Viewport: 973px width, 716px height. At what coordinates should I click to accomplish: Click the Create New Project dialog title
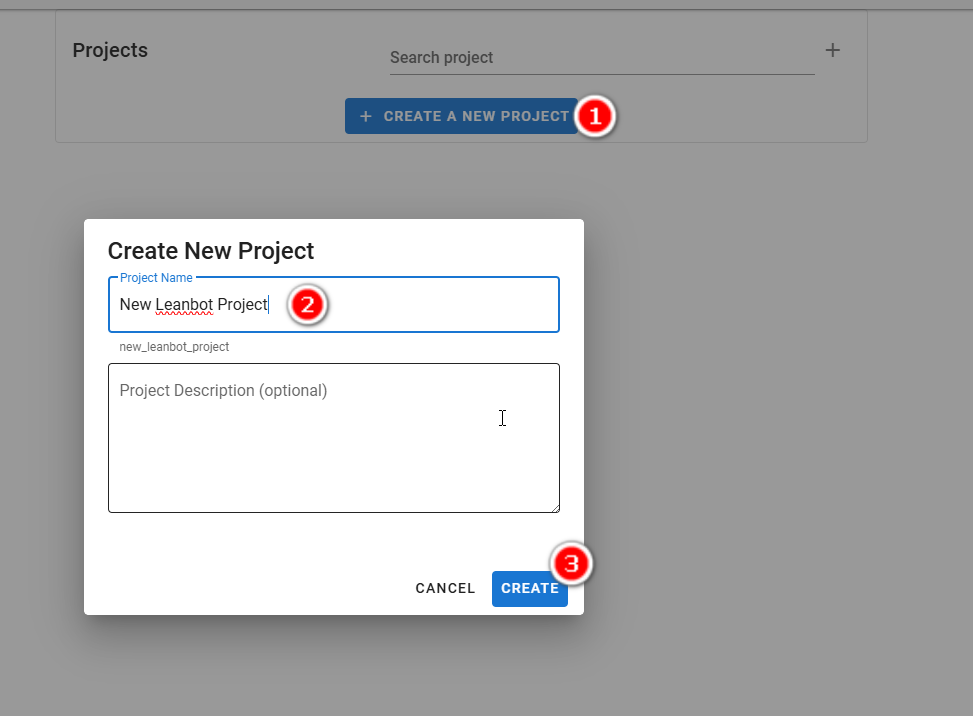pos(211,251)
